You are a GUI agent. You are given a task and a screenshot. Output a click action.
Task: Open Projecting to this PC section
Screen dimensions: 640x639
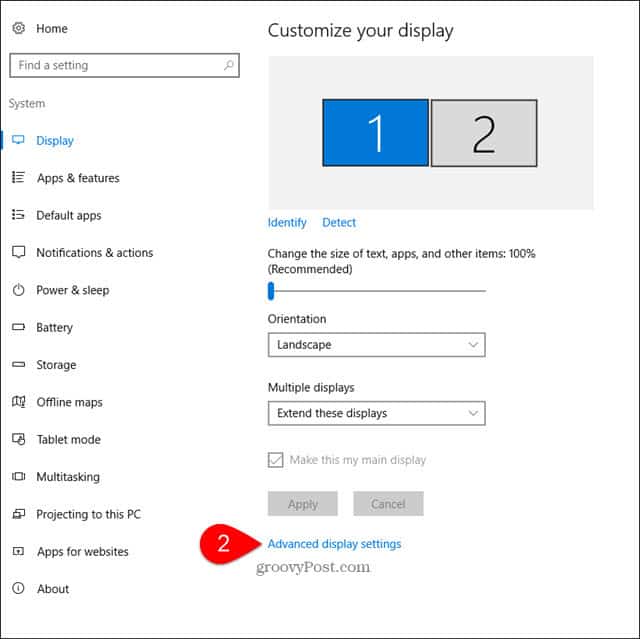(x=88, y=514)
